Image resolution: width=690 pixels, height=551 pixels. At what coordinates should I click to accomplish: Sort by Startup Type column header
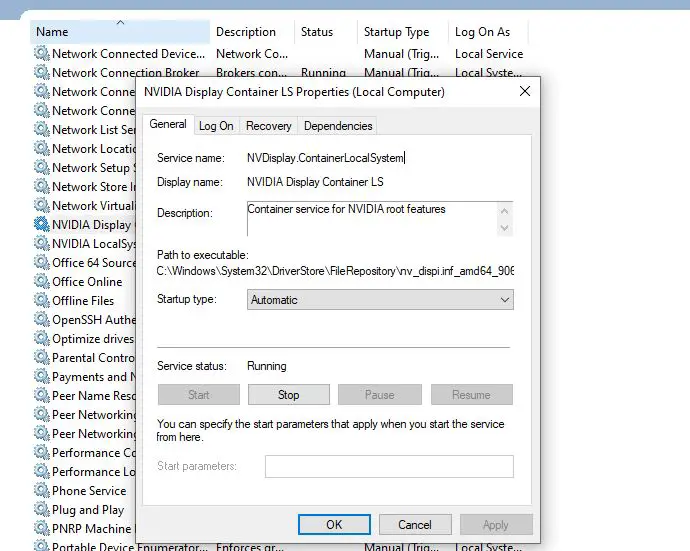(397, 32)
